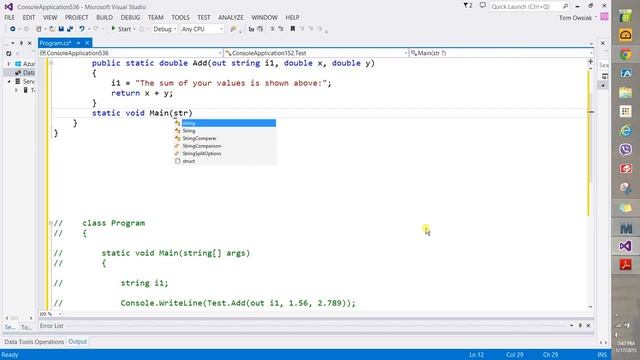Click the bookmark toolbar icon
Viewport: 640px width, 360px height.
point(293,29)
